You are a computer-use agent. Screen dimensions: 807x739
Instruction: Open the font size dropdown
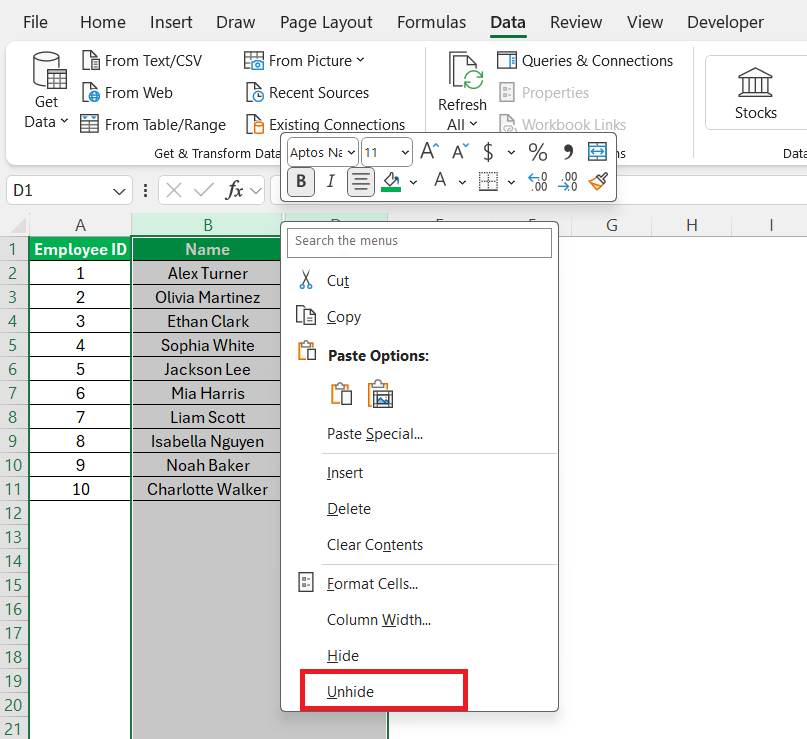click(x=405, y=152)
